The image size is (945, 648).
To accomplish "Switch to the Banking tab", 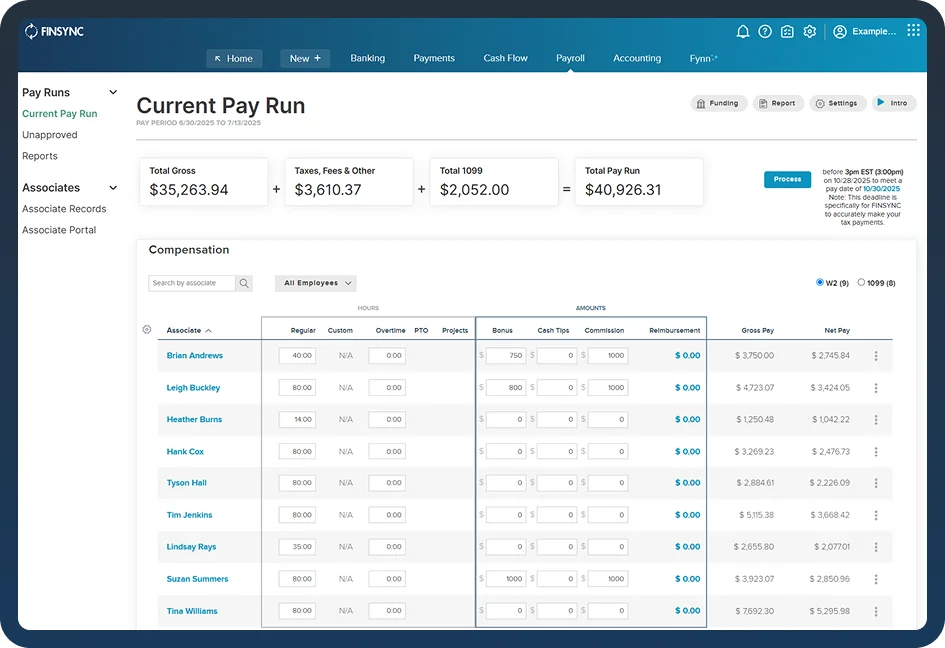I will [x=367, y=58].
